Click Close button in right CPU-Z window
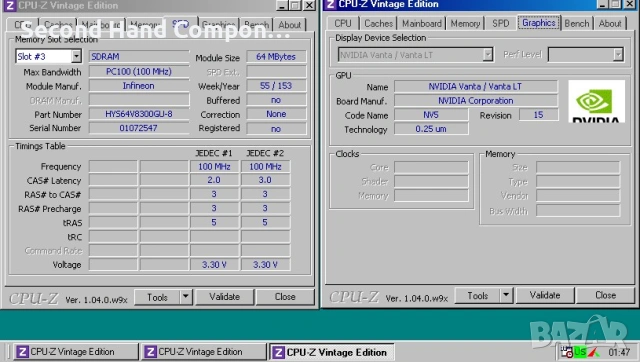Image resolution: width=640 pixels, height=362 pixels. click(x=605, y=295)
